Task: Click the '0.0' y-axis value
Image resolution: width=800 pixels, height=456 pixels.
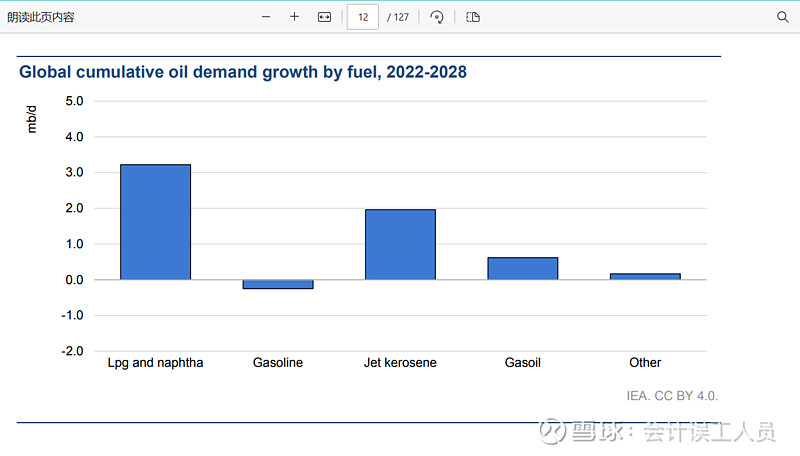Action: pyautogui.click(x=74, y=280)
